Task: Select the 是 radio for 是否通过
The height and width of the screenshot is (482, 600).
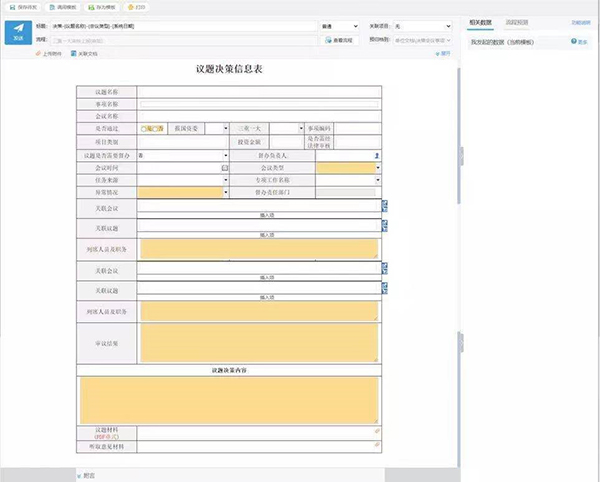Action: pyautogui.click(x=143, y=129)
